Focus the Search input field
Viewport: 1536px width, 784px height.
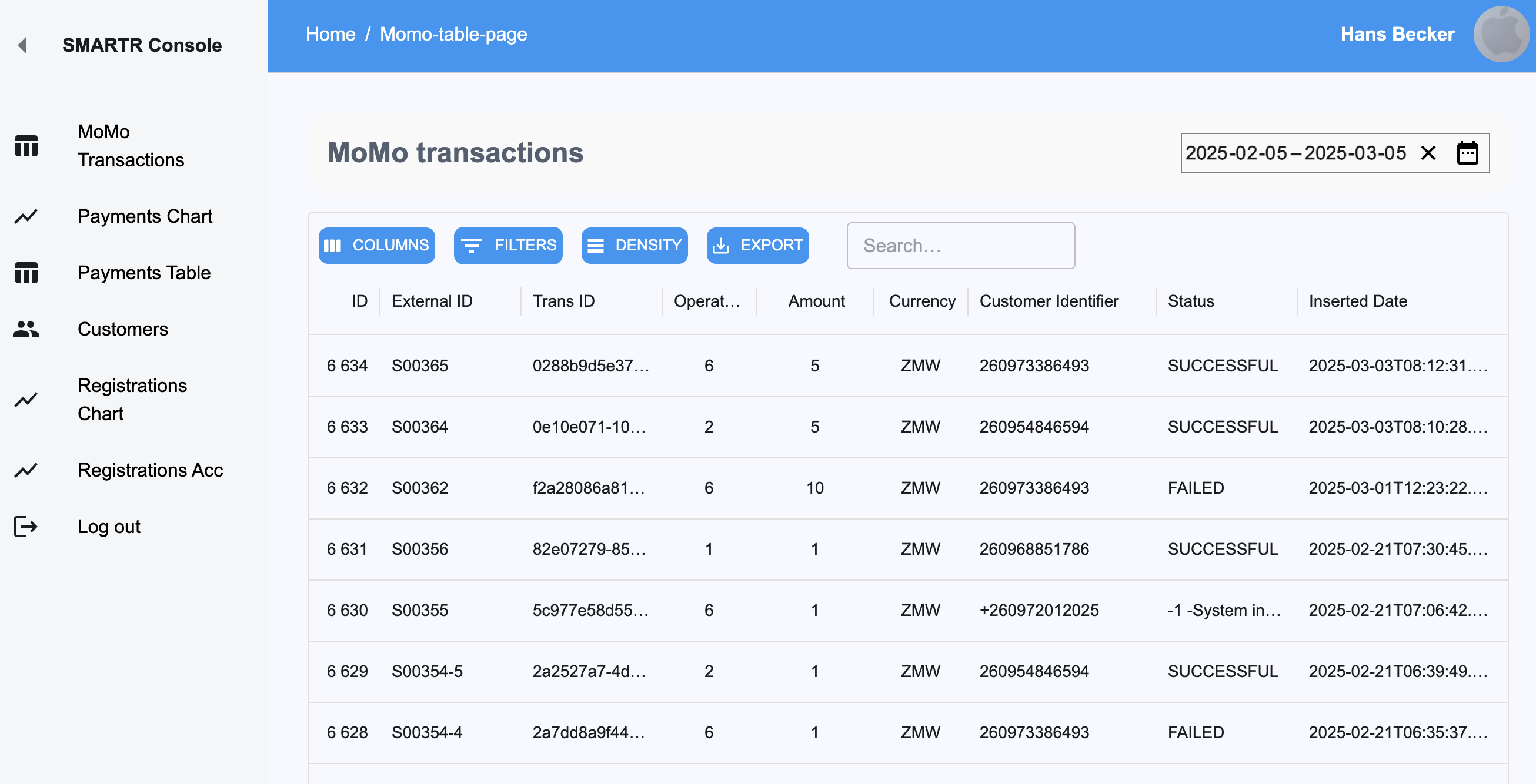[961, 246]
